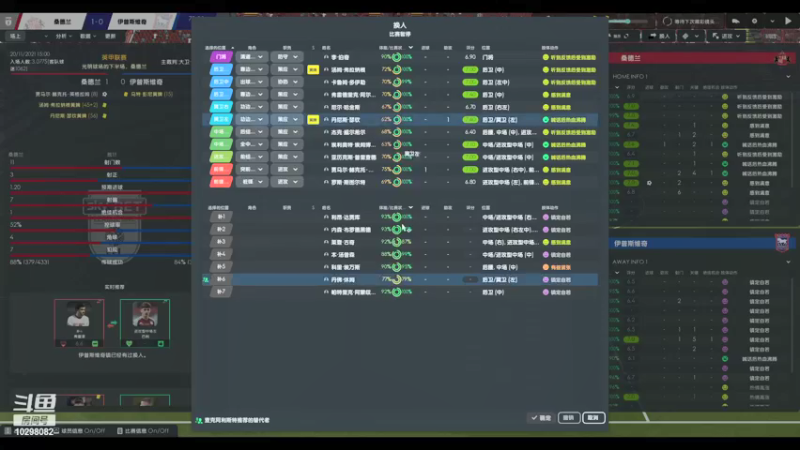
Task: Click yellow card marker in second lineup row
Action: click(313, 69)
